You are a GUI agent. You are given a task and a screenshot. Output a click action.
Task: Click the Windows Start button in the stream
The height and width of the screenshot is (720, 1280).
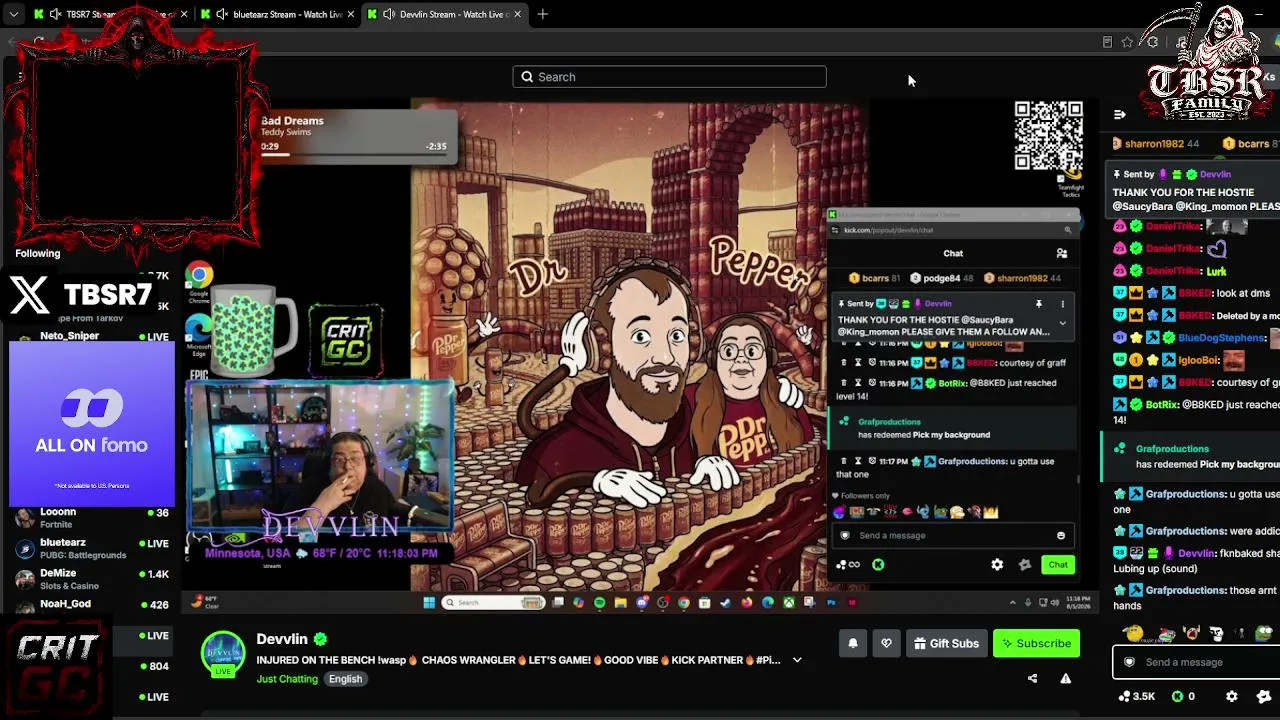point(429,603)
